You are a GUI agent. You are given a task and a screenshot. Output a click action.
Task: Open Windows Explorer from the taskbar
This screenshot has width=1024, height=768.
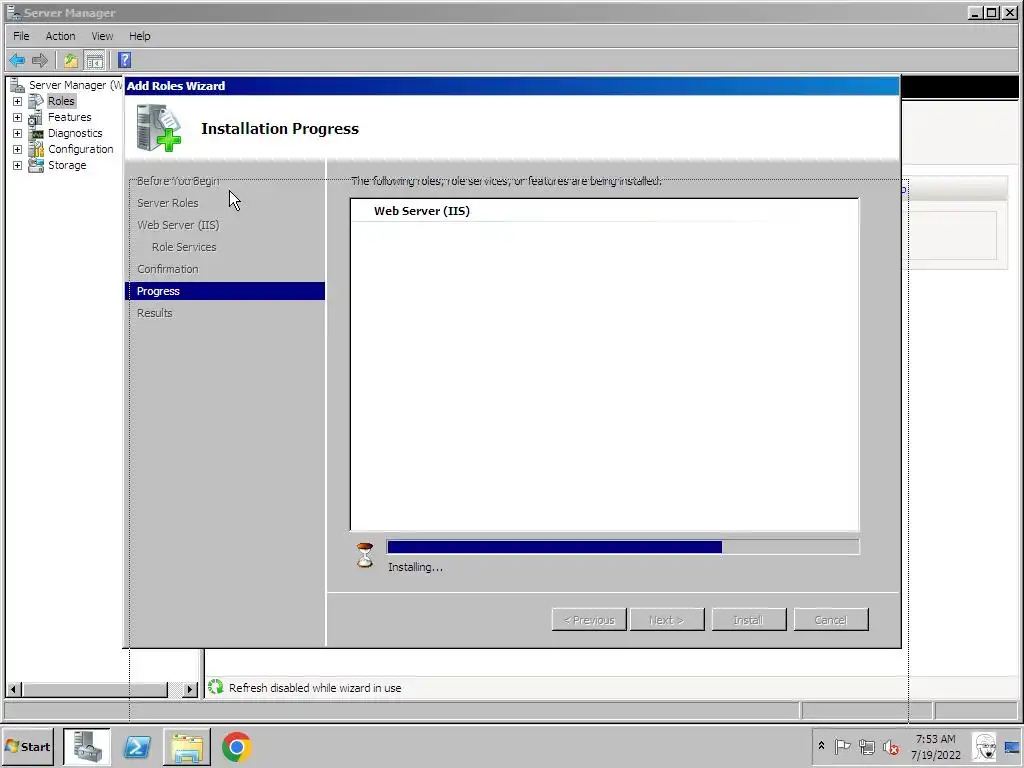(187, 747)
